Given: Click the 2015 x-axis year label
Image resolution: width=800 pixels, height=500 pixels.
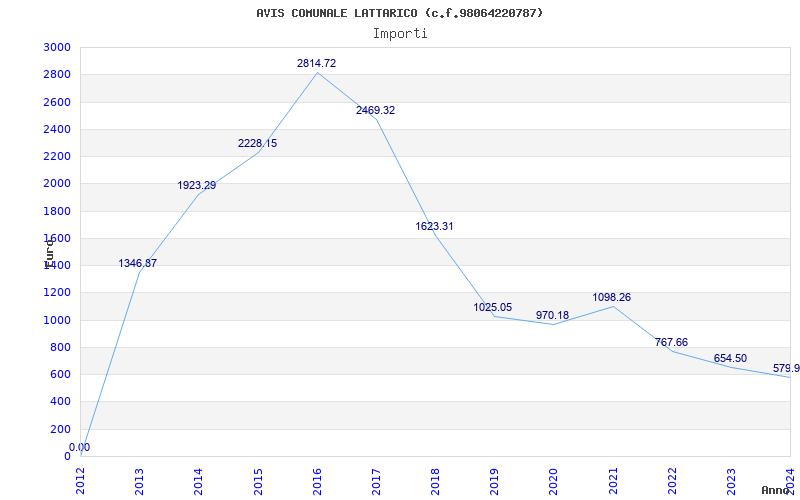Looking at the screenshot, I should (x=258, y=482).
